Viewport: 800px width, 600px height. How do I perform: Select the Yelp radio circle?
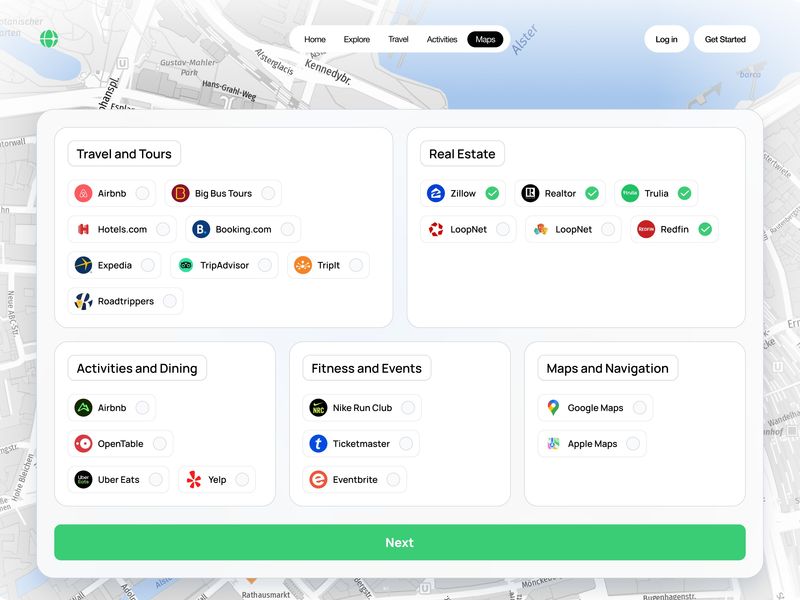(242, 480)
